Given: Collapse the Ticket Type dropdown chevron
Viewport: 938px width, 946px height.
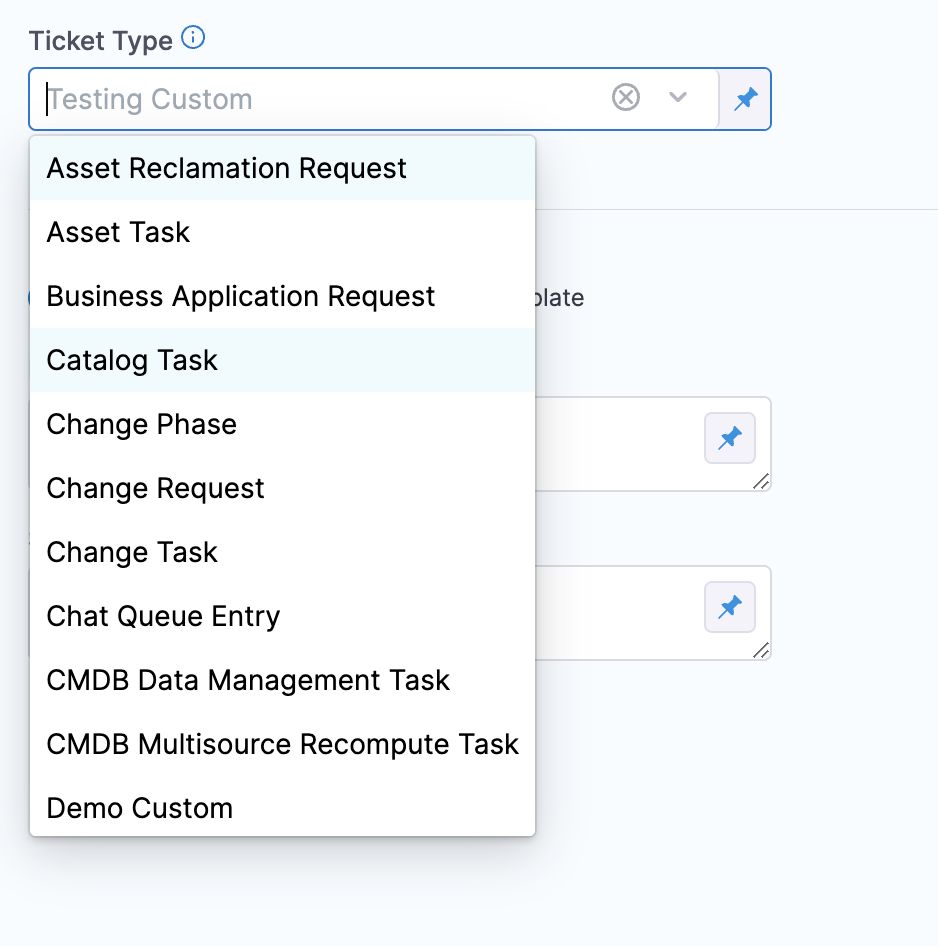Looking at the screenshot, I should [x=678, y=98].
